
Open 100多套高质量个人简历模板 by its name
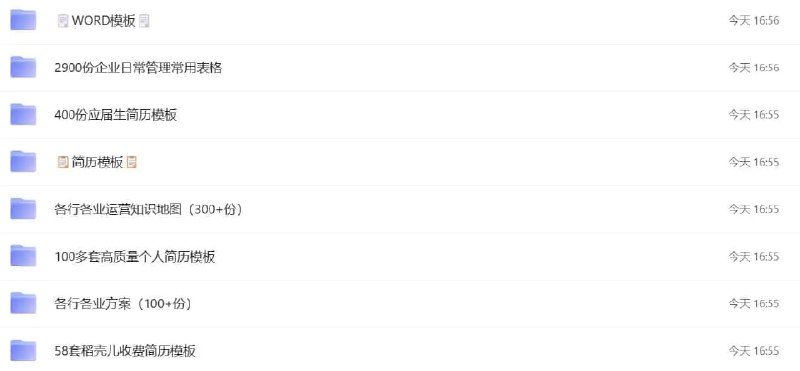point(135,257)
